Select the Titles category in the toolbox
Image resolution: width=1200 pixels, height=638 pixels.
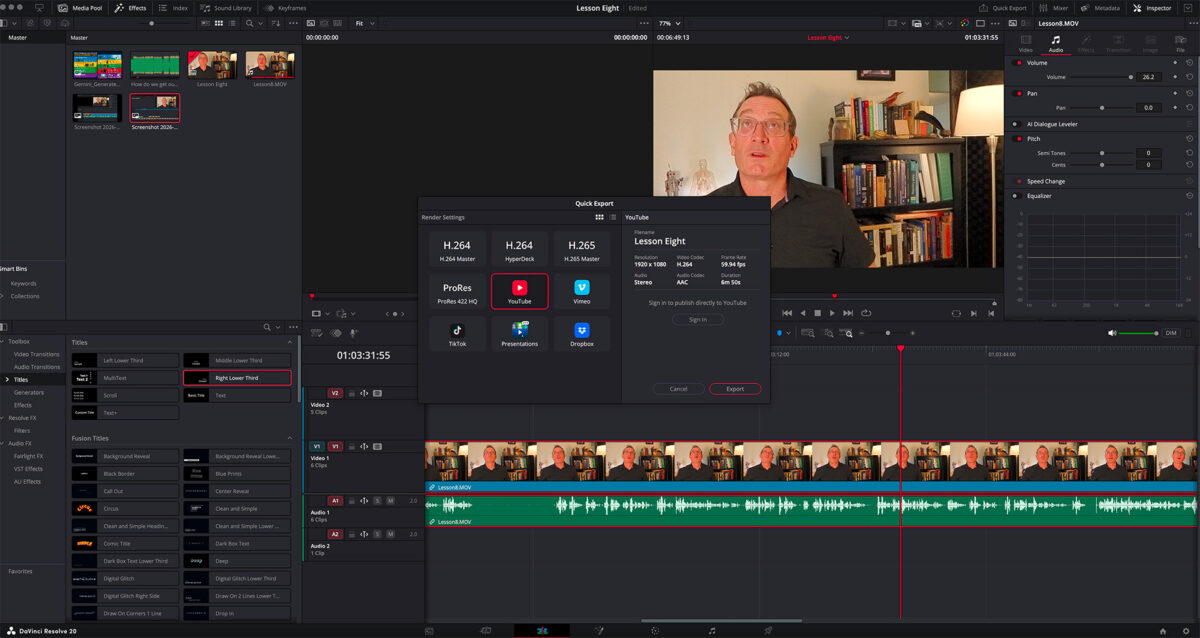point(21,380)
